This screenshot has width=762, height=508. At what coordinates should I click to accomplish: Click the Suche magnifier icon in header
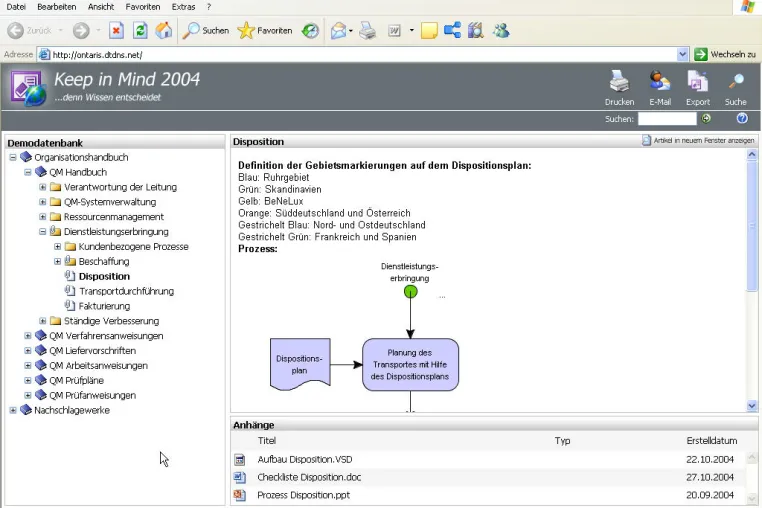(736, 81)
